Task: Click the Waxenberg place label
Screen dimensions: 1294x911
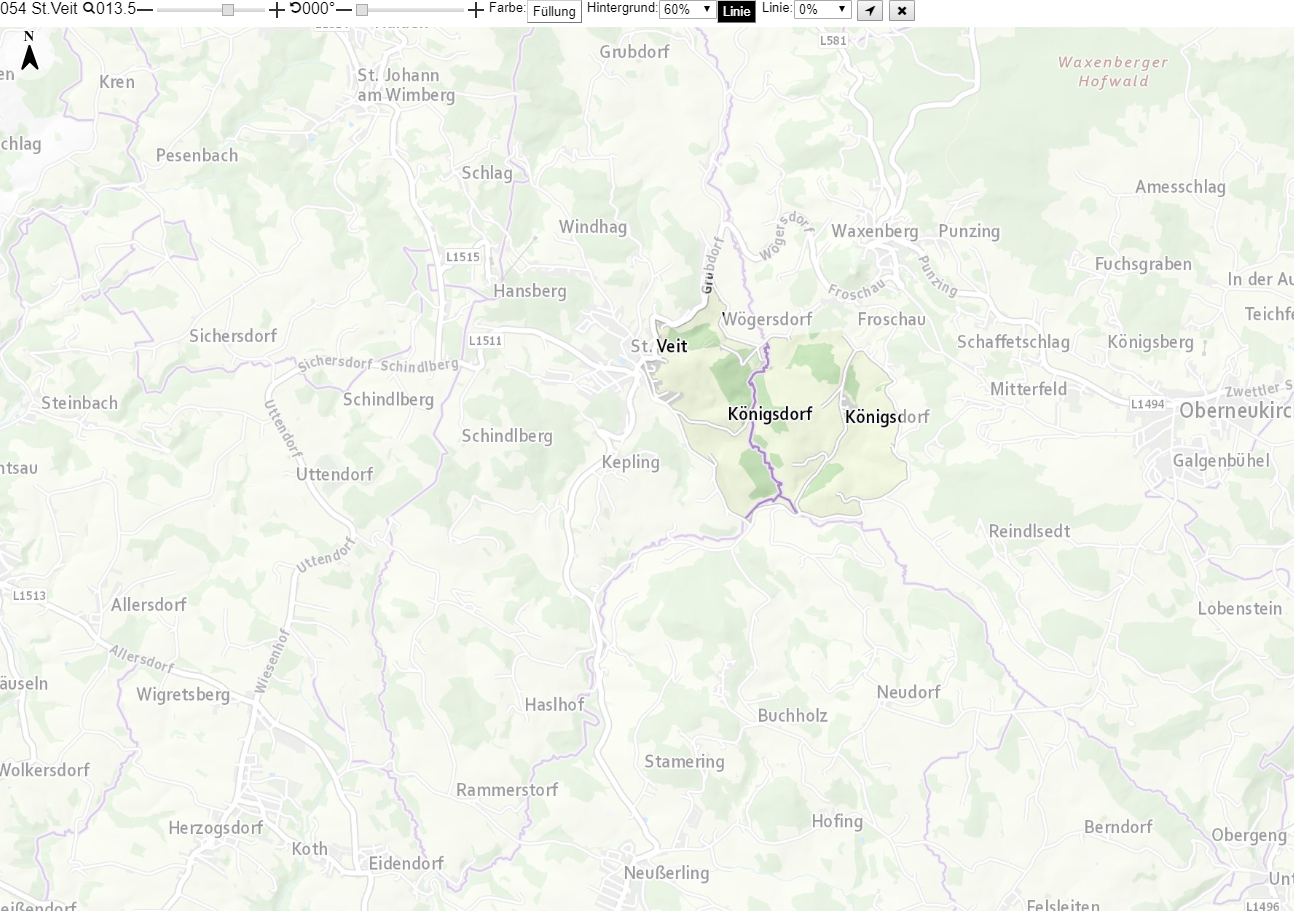Action: [874, 231]
